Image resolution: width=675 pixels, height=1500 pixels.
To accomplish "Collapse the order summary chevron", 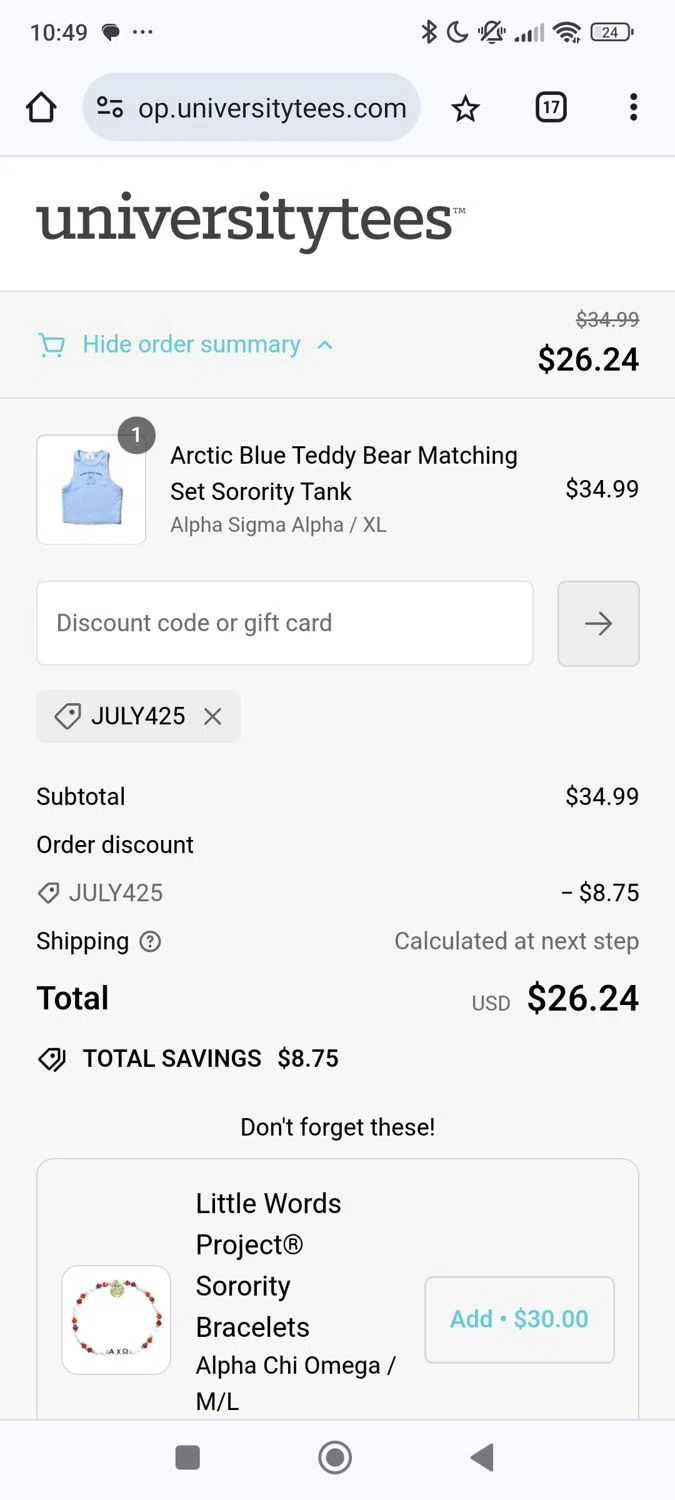I will [324, 345].
